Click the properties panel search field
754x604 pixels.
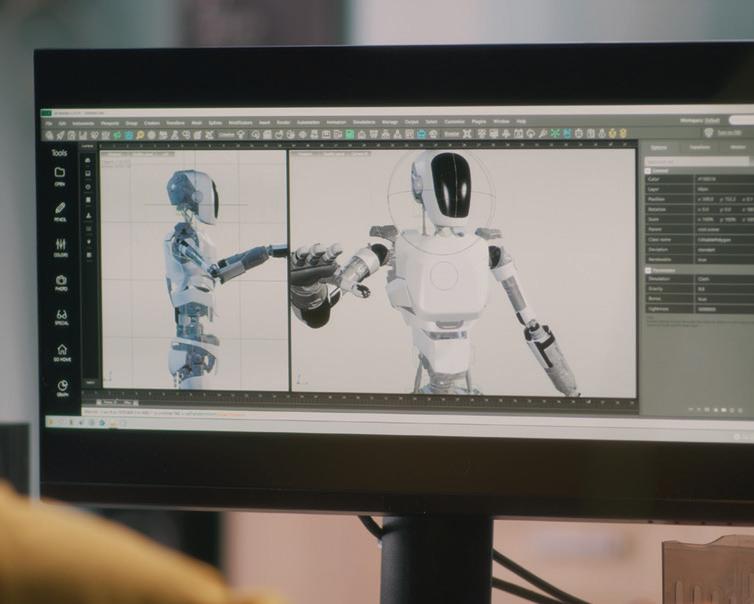[x=696, y=161]
